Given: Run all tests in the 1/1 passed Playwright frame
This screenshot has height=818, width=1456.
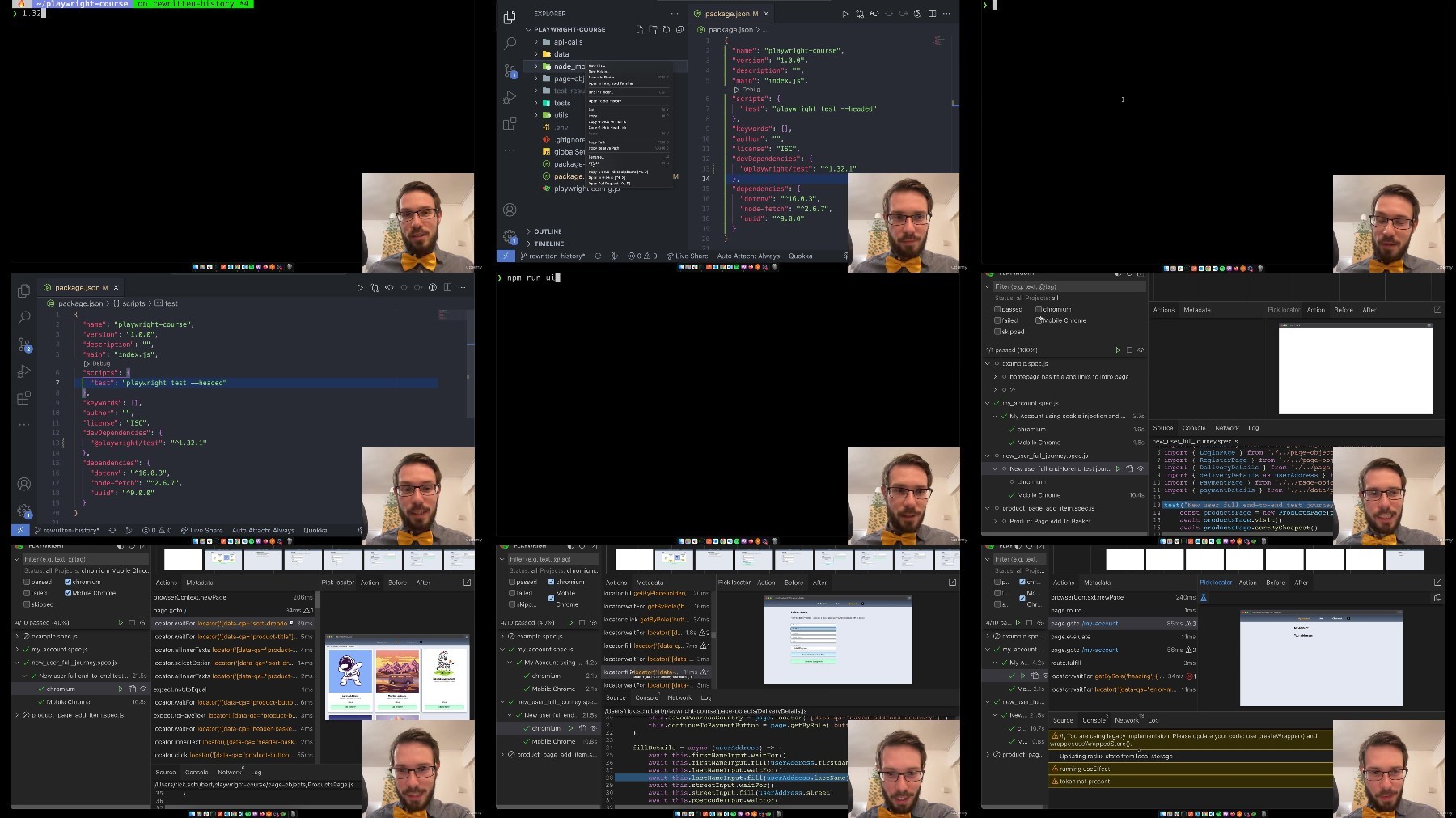Looking at the screenshot, I should (1118, 350).
